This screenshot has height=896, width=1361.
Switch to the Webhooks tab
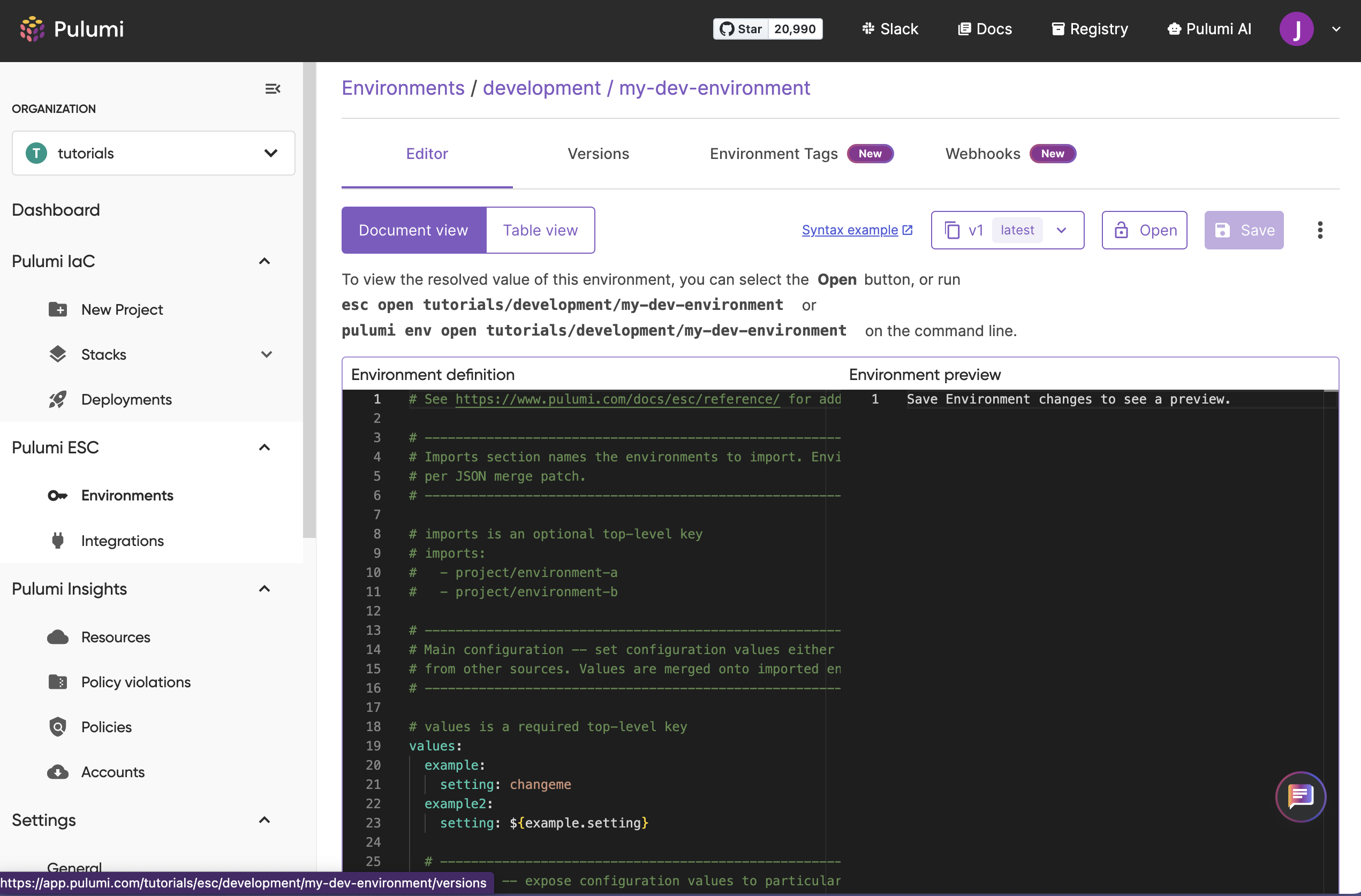click(1010, 153)
